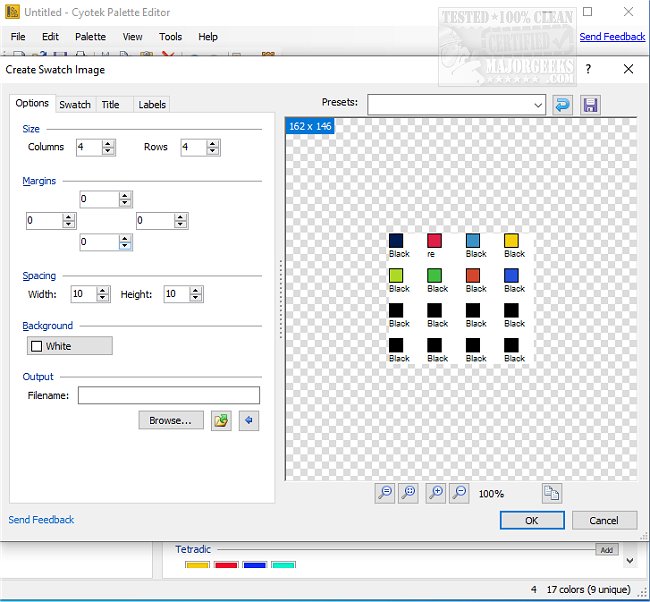Decrease the Rows value
The width and height of the screenshot is (650, 602).
[x=213, y=151]
